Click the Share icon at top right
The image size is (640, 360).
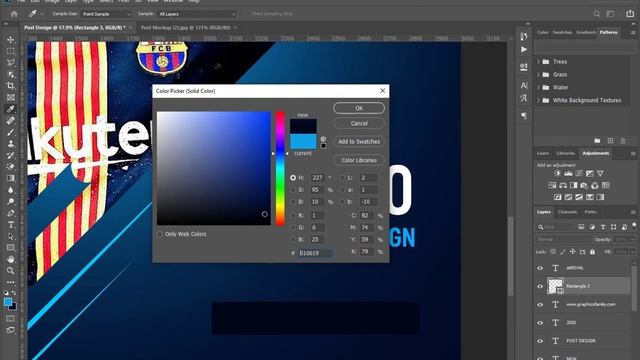tap(630, 14)
